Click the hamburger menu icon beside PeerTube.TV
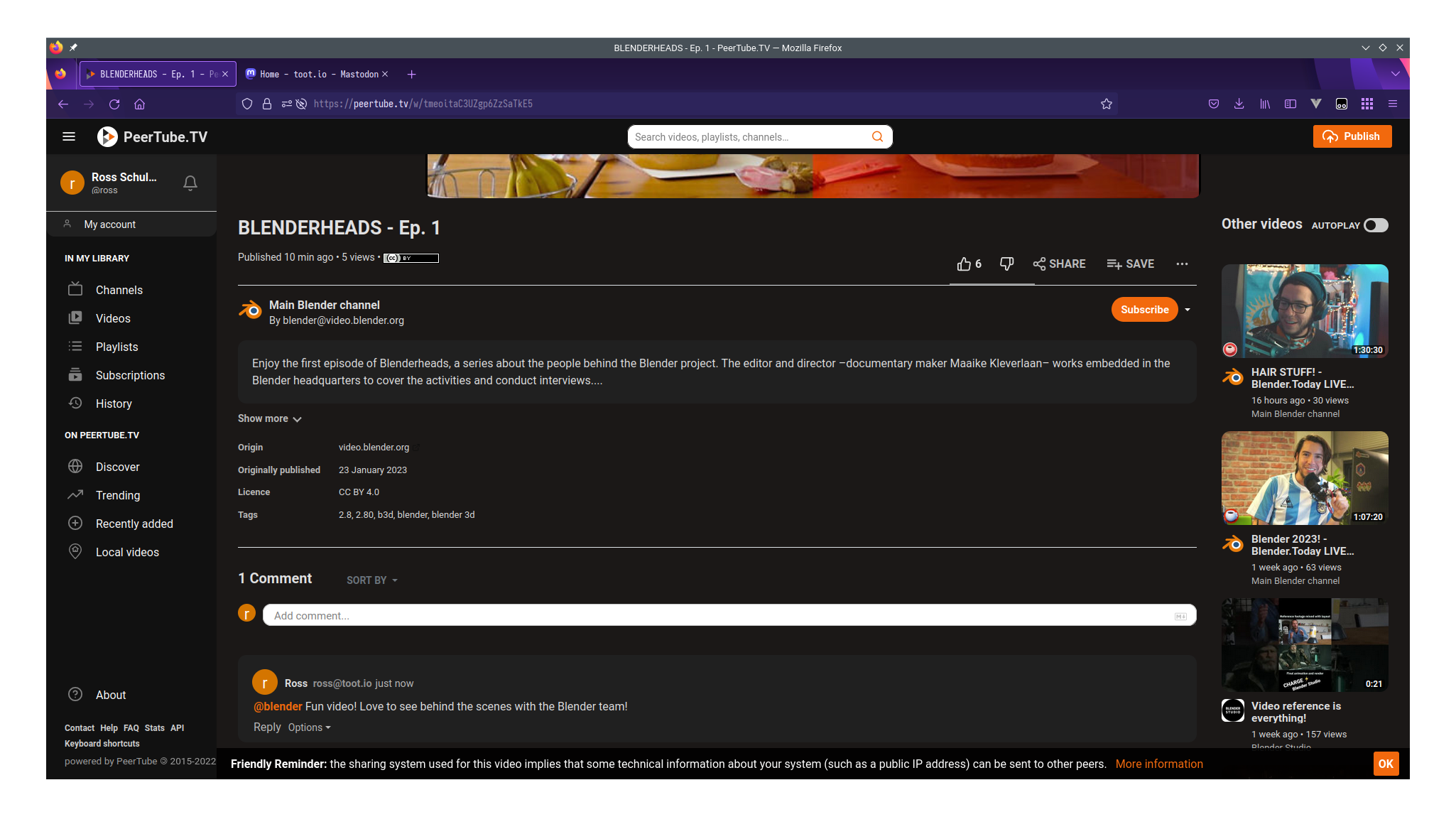1456x834 pixels. (69, 137)
